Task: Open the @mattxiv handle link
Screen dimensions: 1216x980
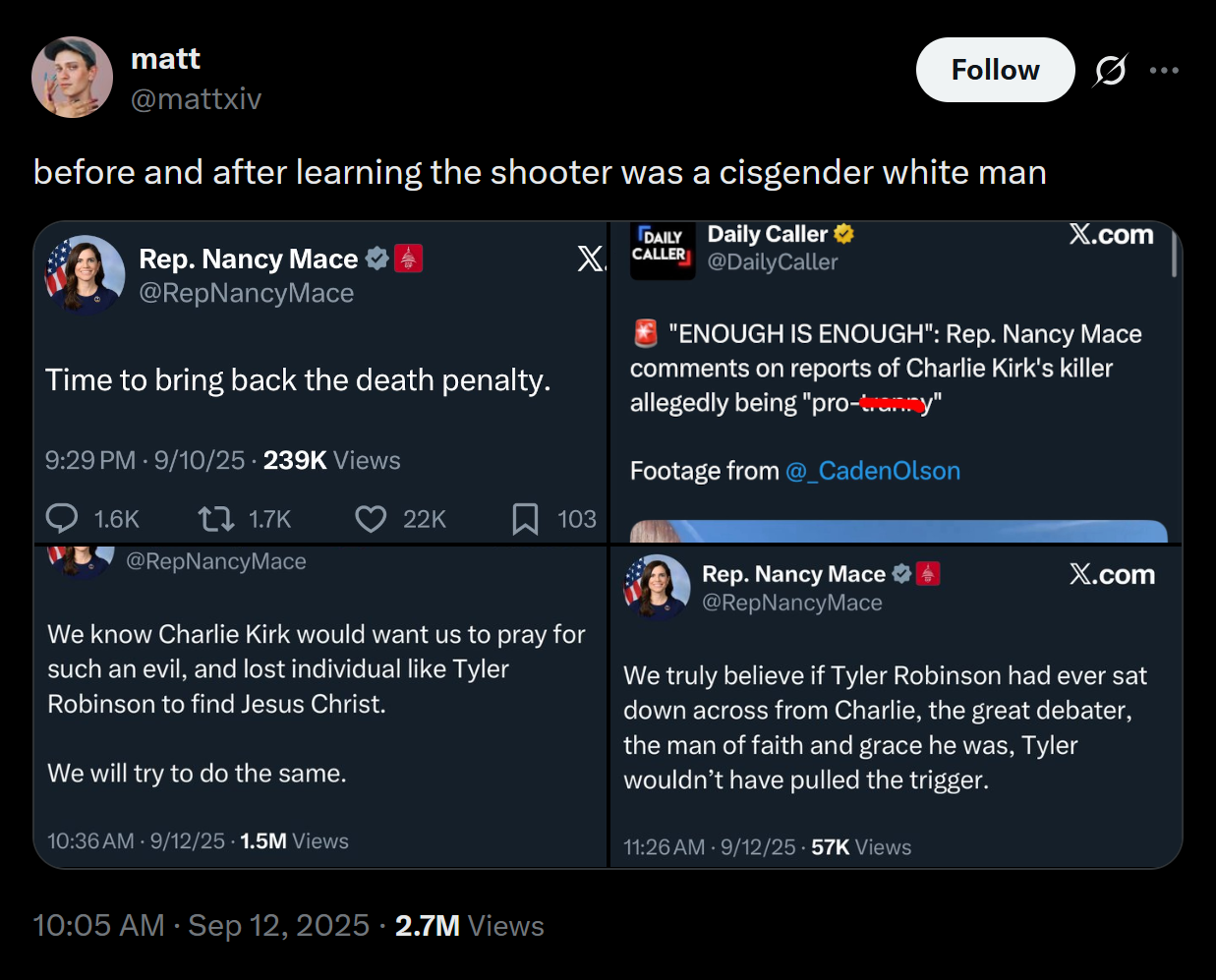Action: pyautogui.click(x=197, y=99)
